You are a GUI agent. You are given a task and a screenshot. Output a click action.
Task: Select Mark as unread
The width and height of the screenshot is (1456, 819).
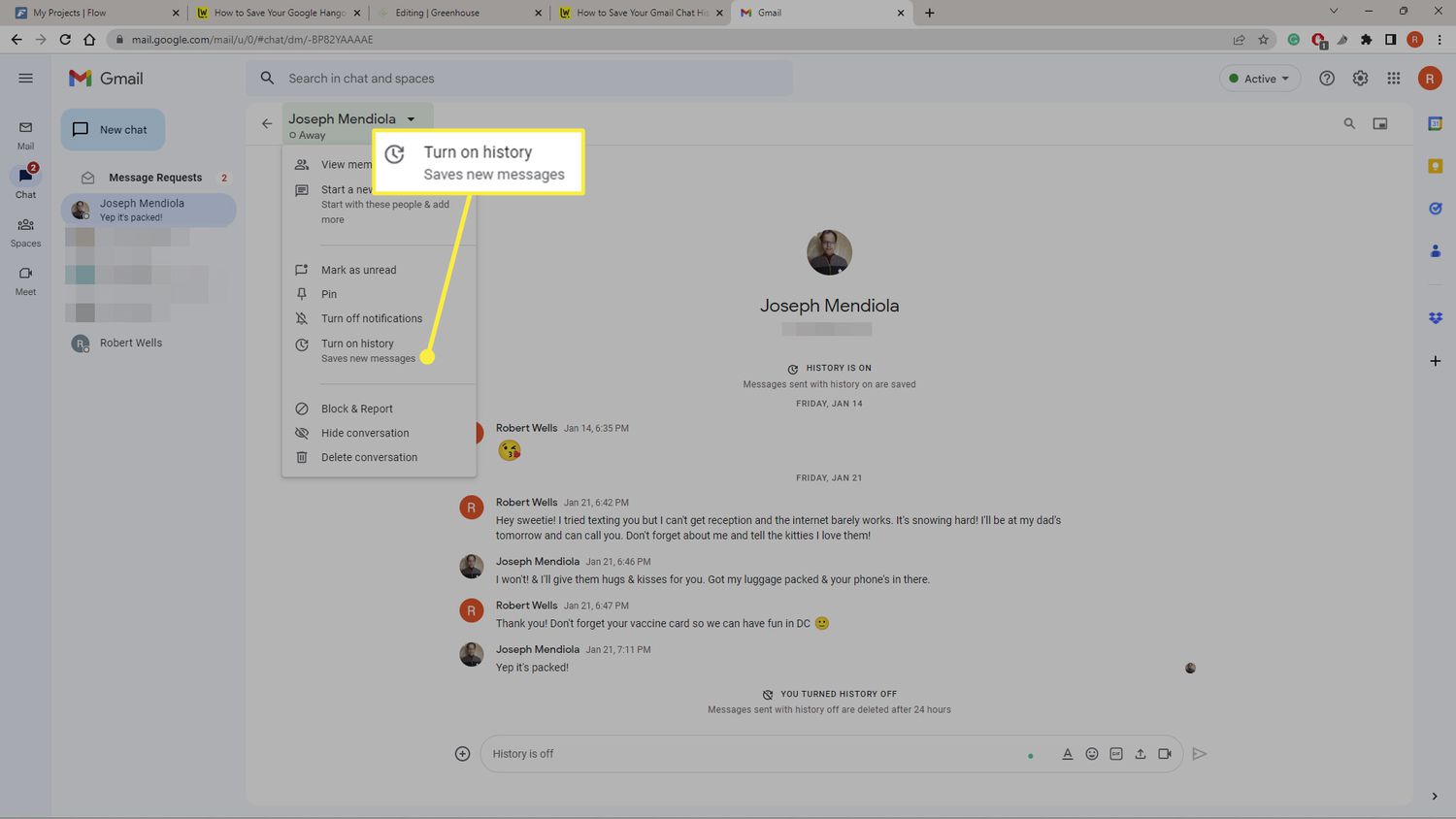click(x=379, y=270)
